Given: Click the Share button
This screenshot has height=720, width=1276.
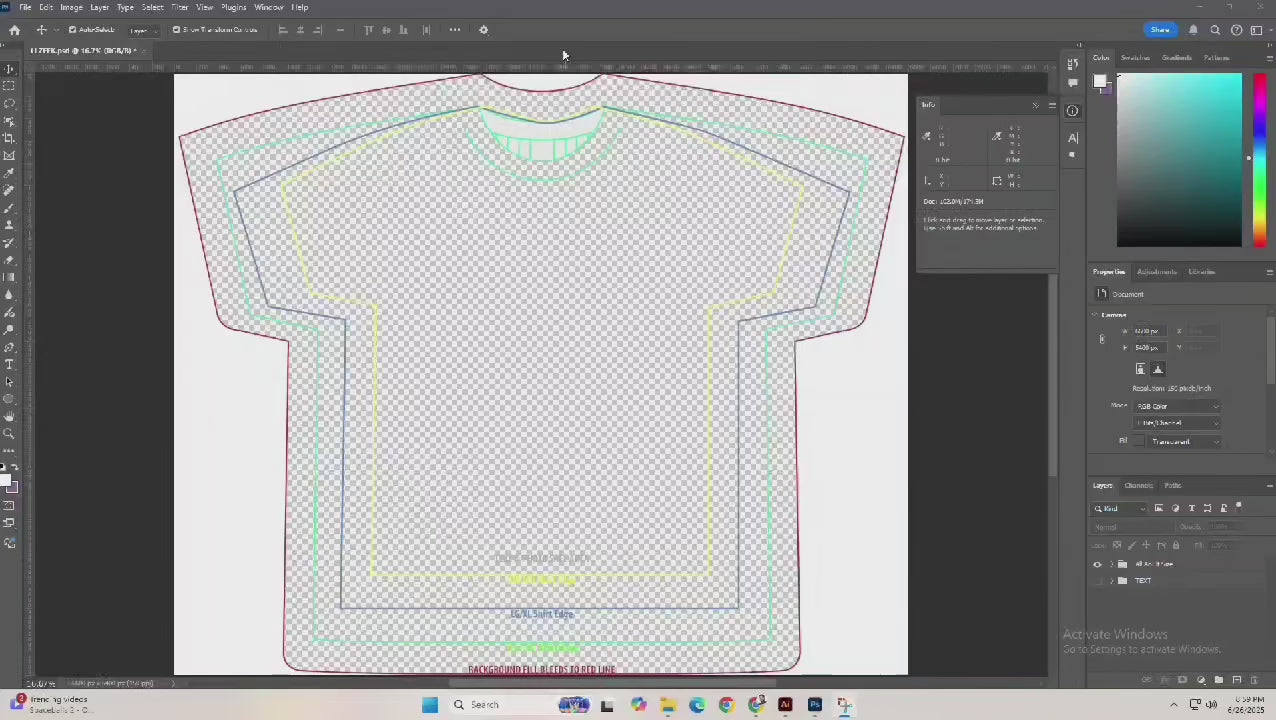Looking at the screenshot, I should click(x=1159, y=30).
